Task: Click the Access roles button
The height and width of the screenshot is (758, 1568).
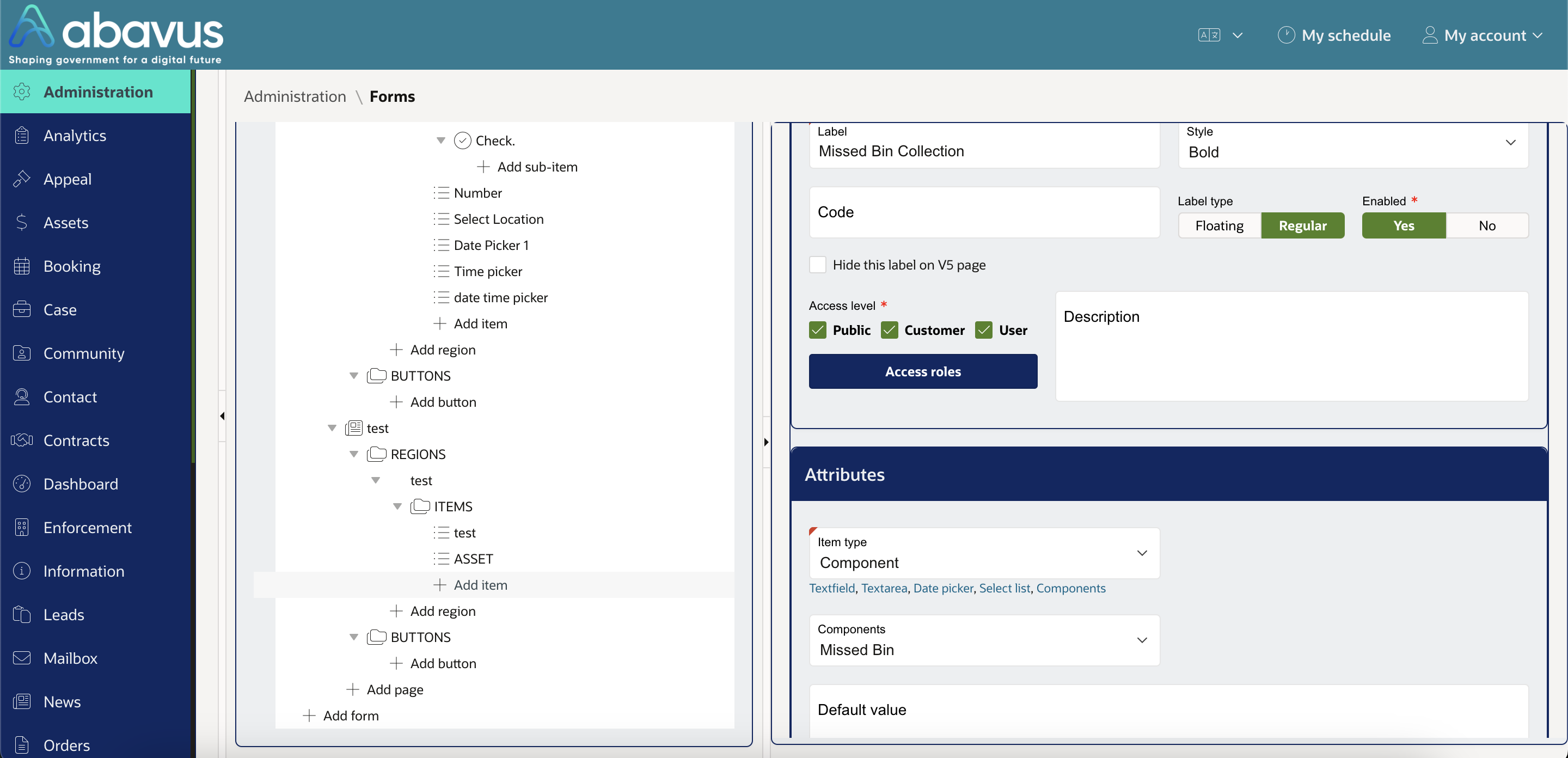Action: pos(923,371)
